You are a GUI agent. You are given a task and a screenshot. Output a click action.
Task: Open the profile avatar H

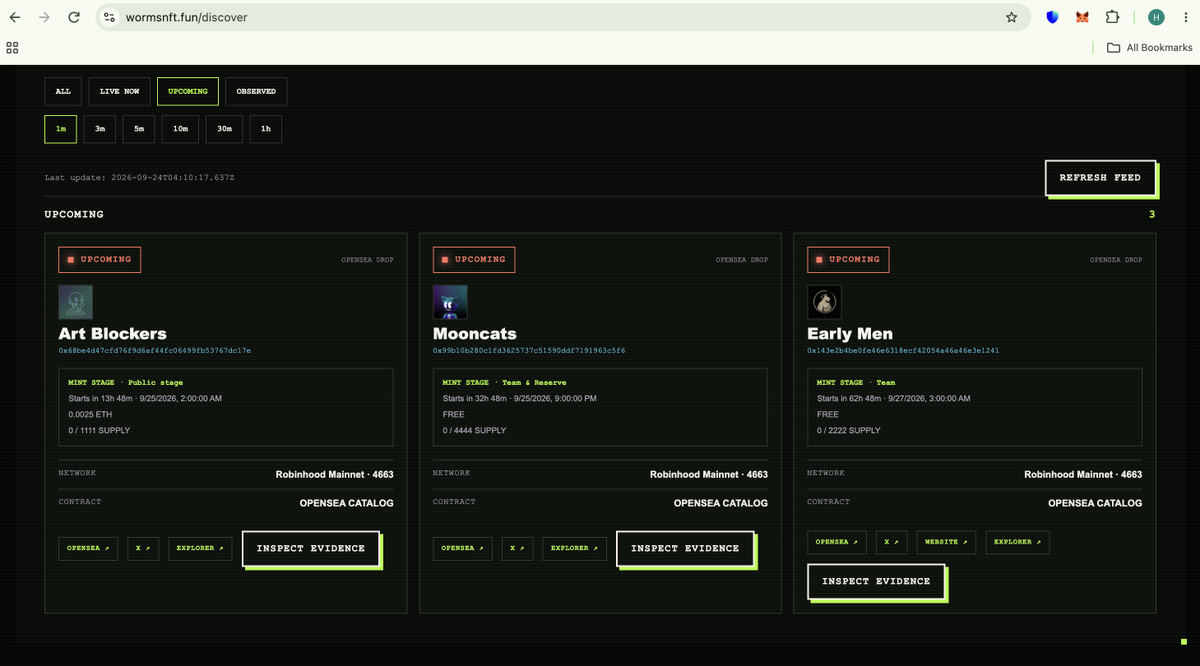[1156, 17]
